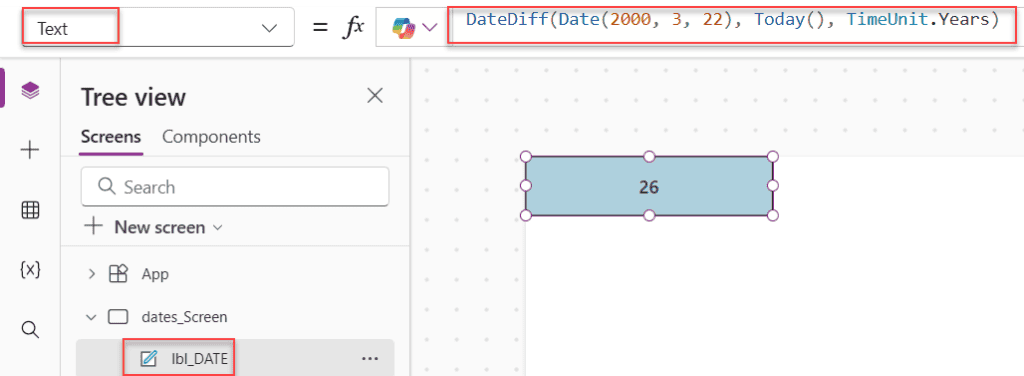This screenshot has height=376, width=1024.
Task: Click the formula bar DateDiff expression
Action: coord(733,20)
